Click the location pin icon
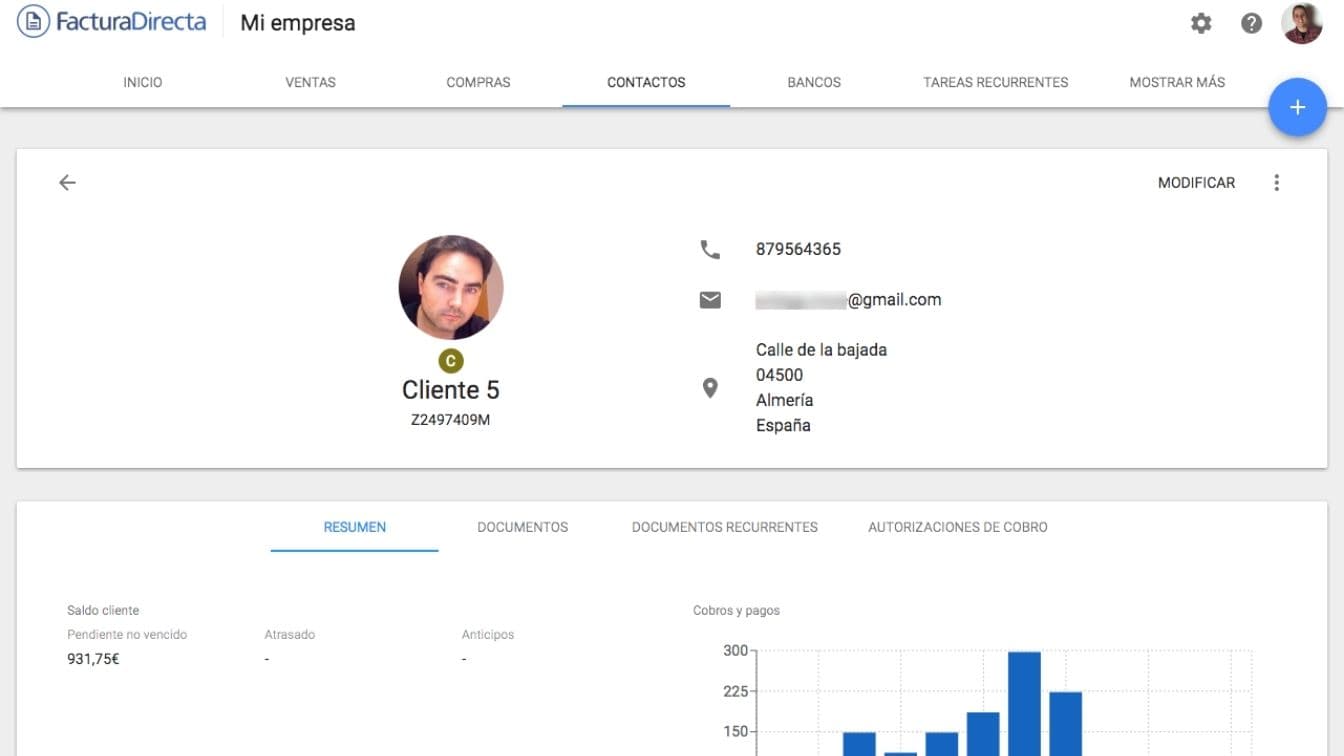This screenshot has height=756, width=1344. [x=710, y=388]
